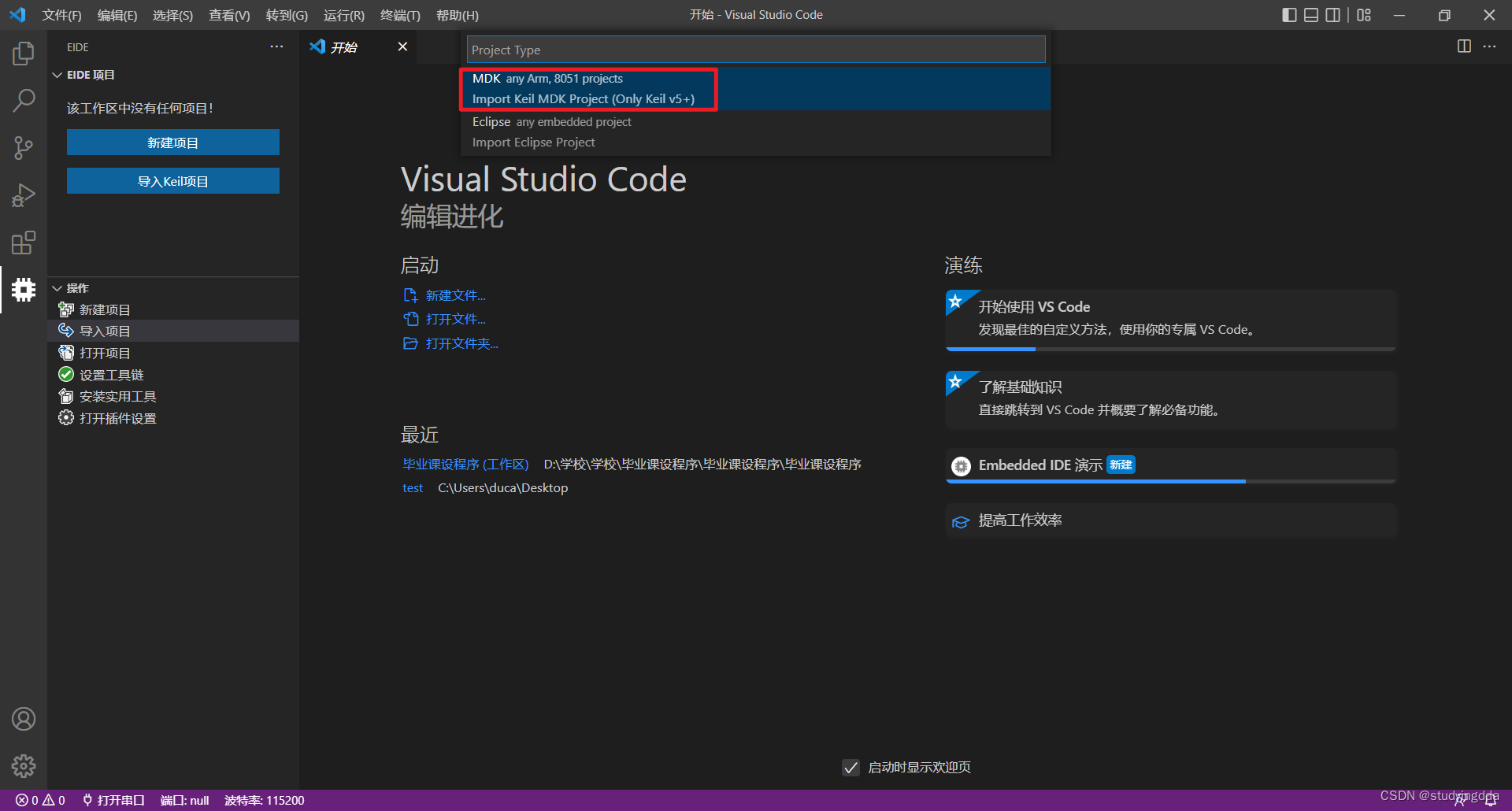The height and width of the screenshot is (811, 1512).
Task: Toggle primary side bar layout icon
Action: point(1289,15)
